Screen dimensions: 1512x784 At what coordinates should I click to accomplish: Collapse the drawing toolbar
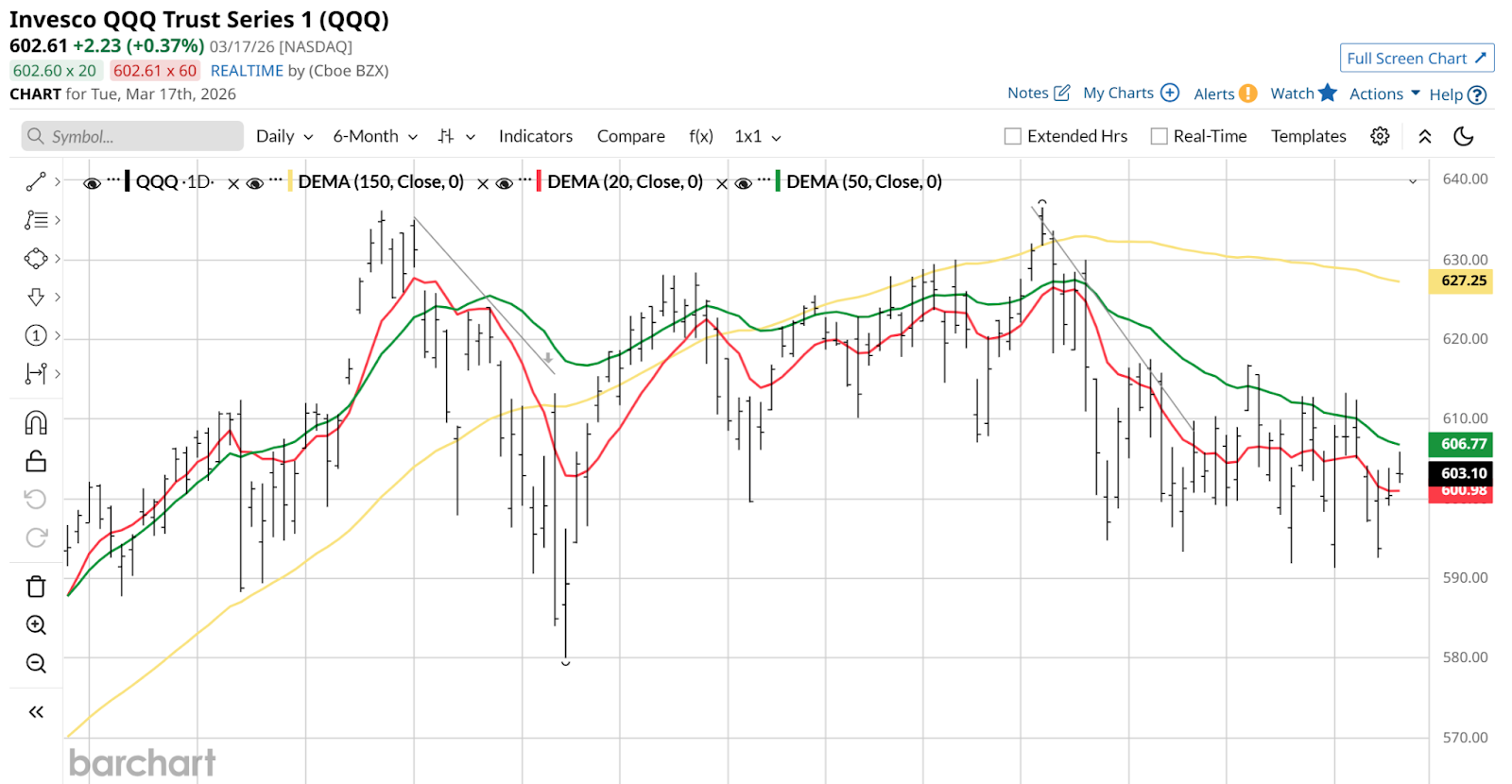click(36, 712)
